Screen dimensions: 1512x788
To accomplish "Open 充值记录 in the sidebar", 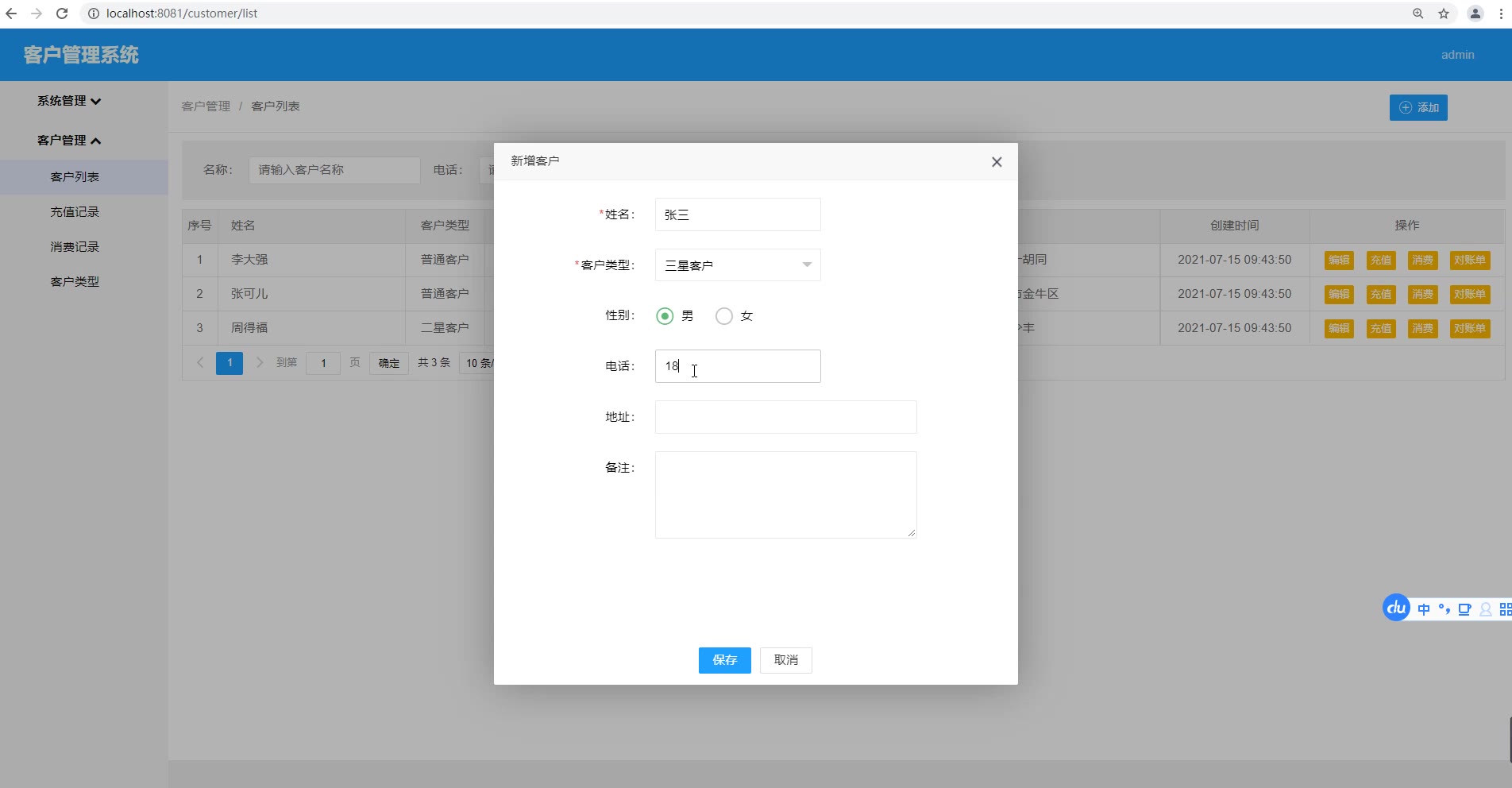I will 75,212.
